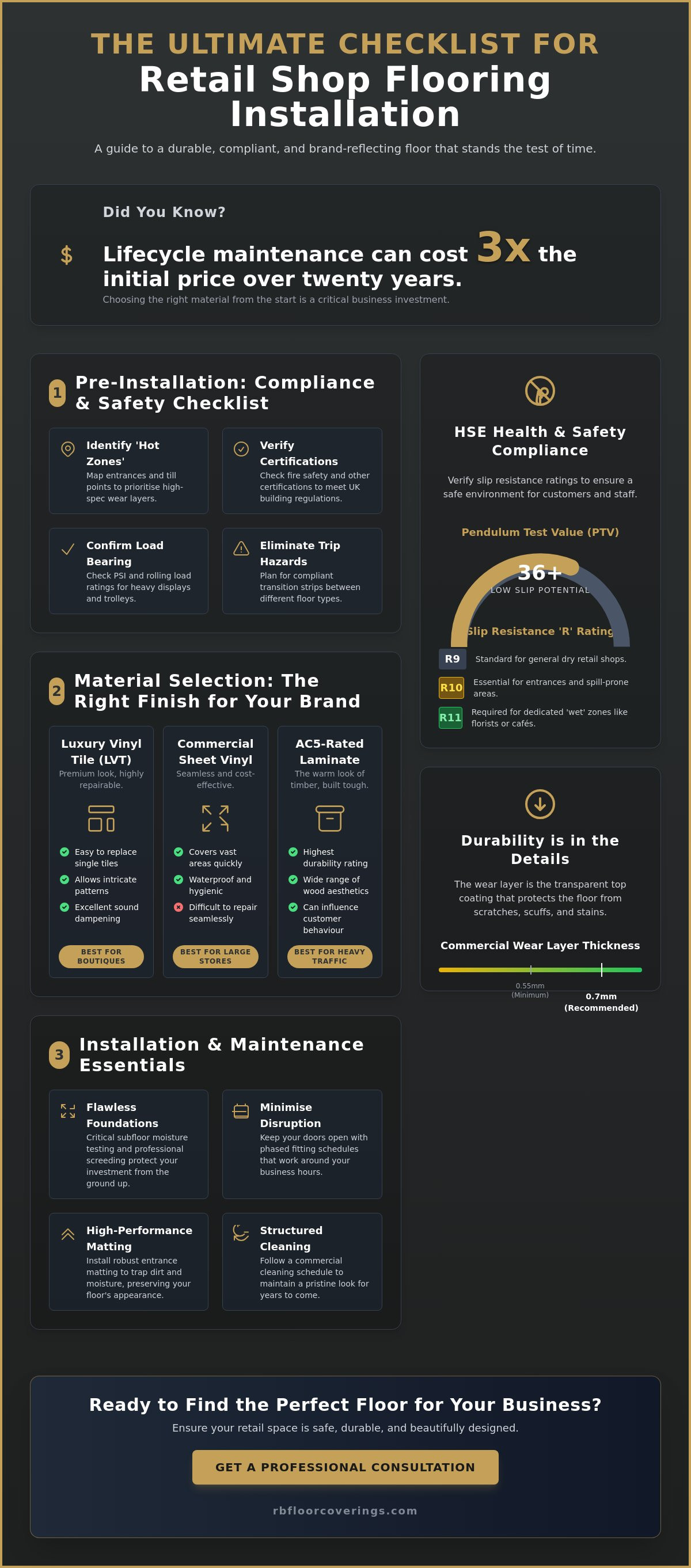Click the 0.7mm marker on wear layer bar
691x1568 pixels.
pos(601,969)
